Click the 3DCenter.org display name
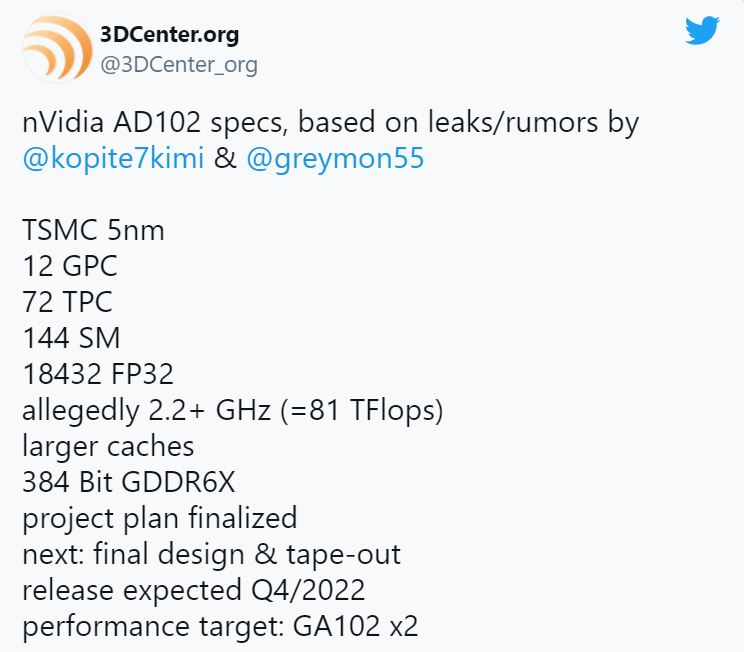 [169, 34]
